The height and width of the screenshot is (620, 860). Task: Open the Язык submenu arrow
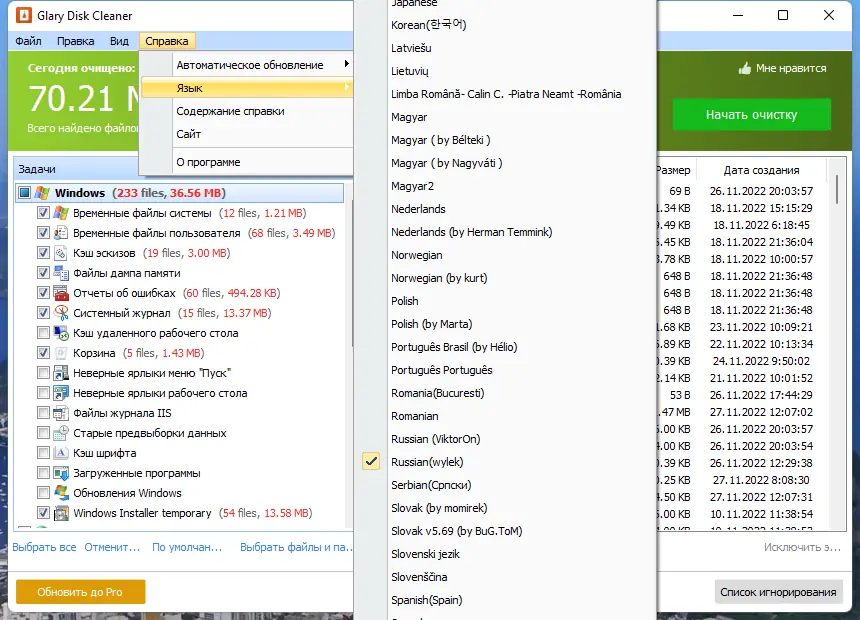pos(347,87)
